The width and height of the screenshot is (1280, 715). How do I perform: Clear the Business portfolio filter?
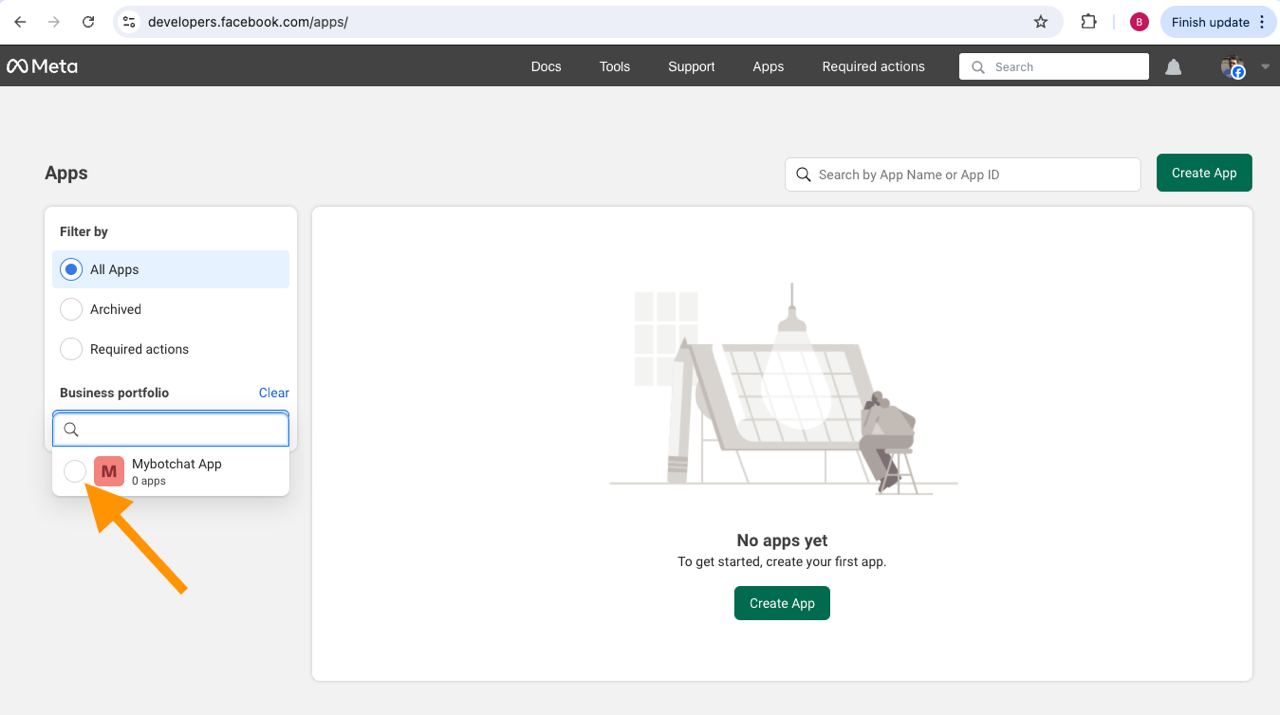point(273,393)
